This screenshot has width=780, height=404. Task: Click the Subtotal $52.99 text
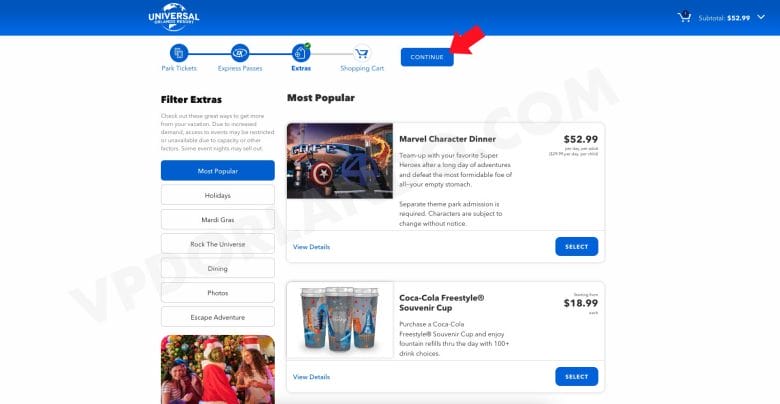(724, 18)
